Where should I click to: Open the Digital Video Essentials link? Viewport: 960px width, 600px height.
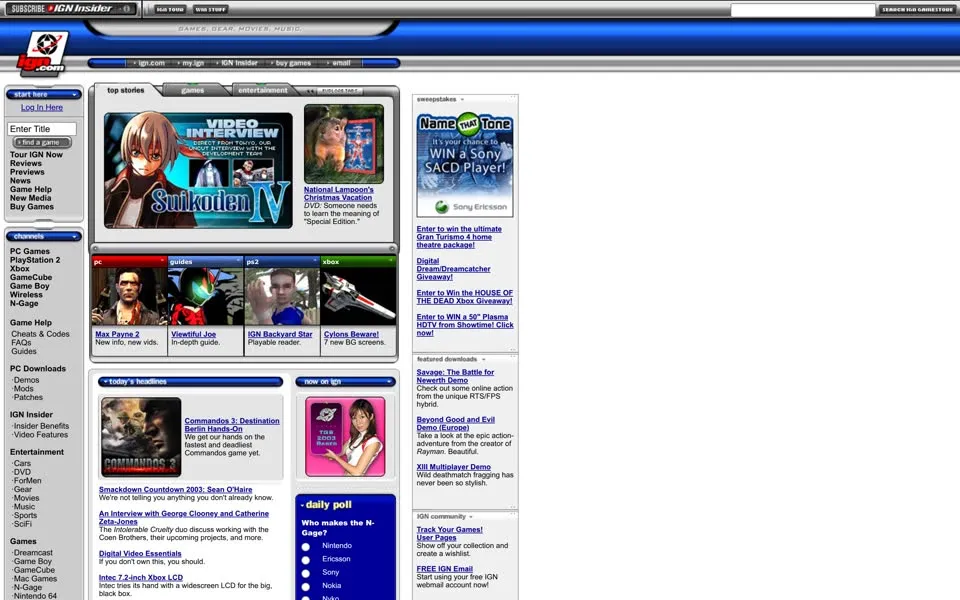pyautogui.click(x=140, y=553)
